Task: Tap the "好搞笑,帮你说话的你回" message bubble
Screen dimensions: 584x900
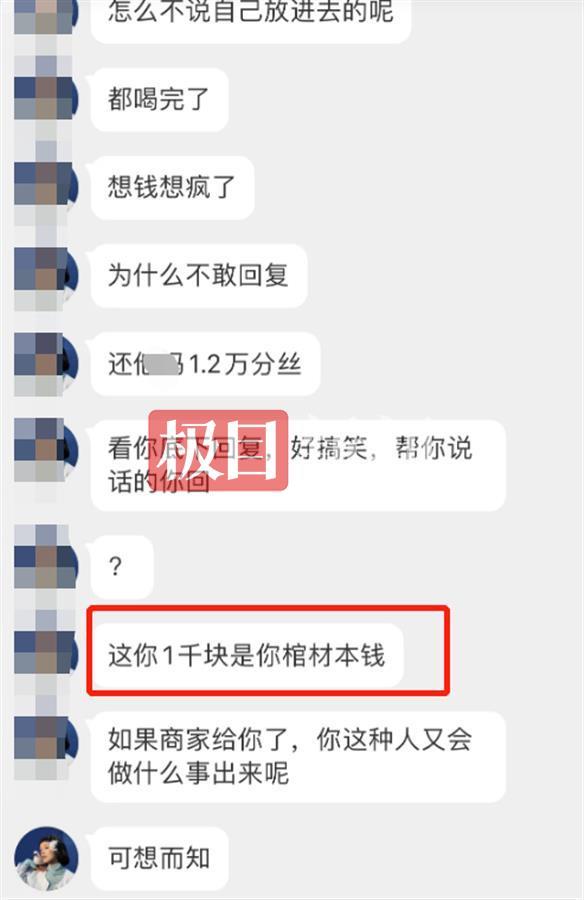Action: click(298, 465)
